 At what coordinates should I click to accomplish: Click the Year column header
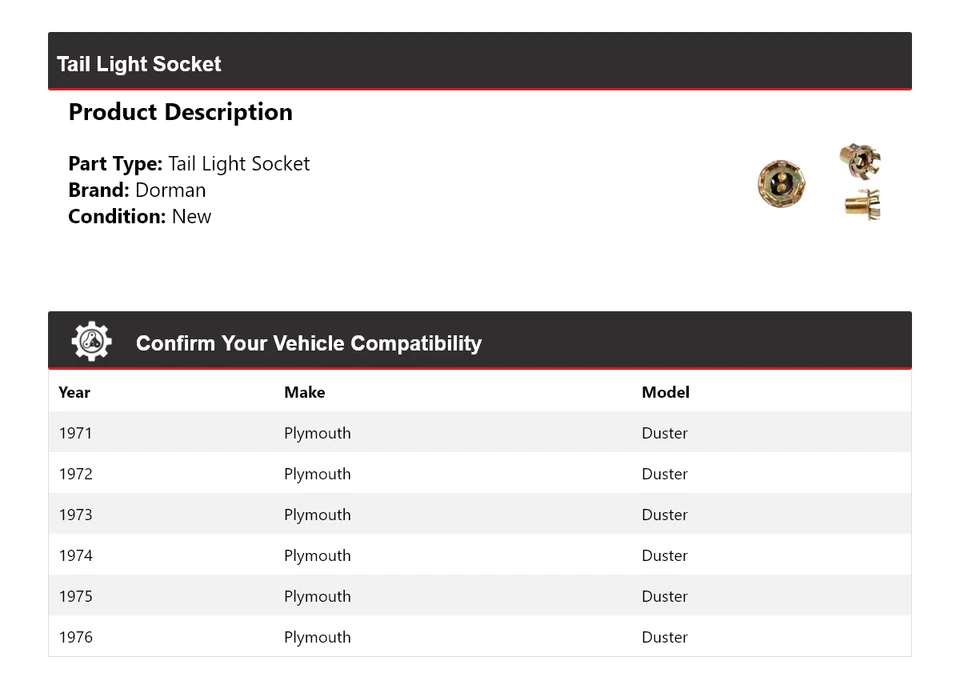74,392
